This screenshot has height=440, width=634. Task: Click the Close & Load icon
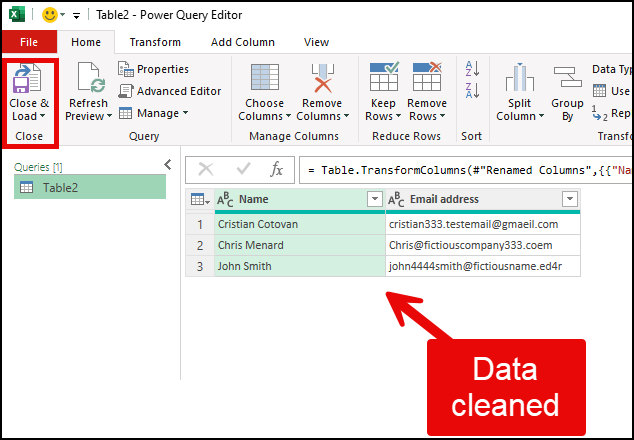click(27, 78)
